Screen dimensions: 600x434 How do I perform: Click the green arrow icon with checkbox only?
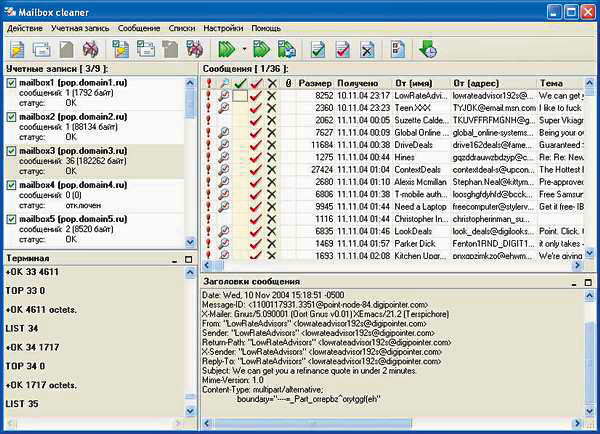262,49
